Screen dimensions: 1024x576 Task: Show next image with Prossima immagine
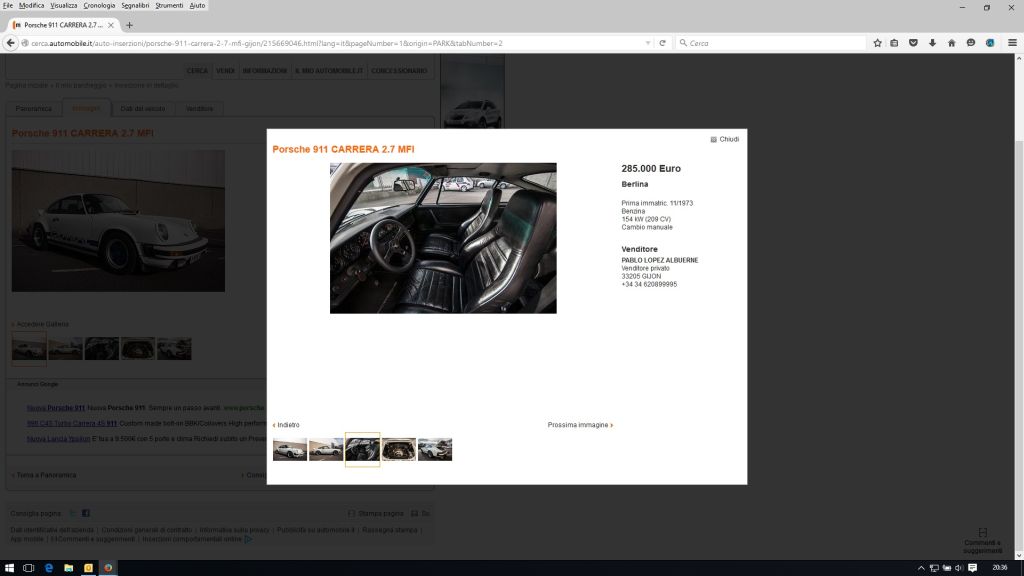tap(580, 424)
